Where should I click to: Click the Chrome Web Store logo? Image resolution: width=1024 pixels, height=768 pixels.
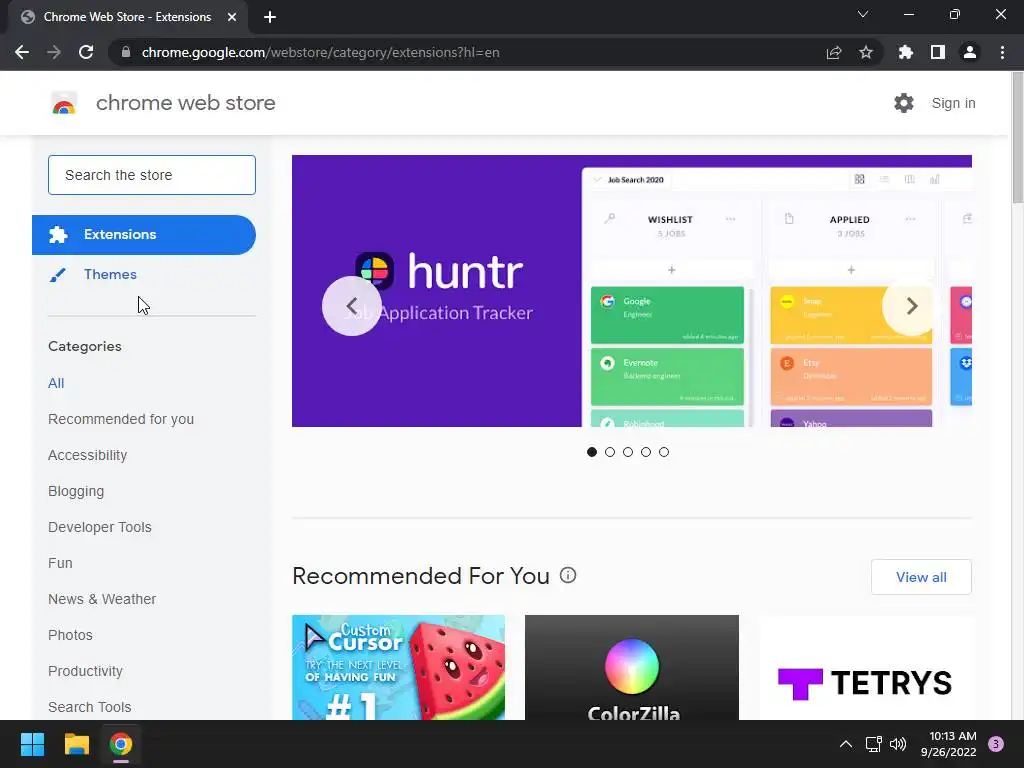[x=64, y=103]
